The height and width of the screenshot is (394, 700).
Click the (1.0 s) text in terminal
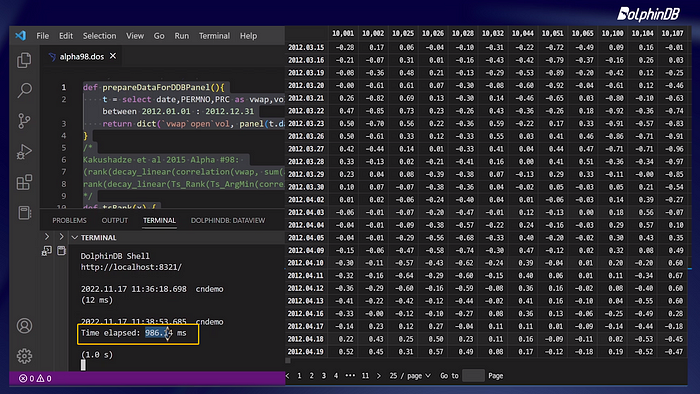(97, 355)
